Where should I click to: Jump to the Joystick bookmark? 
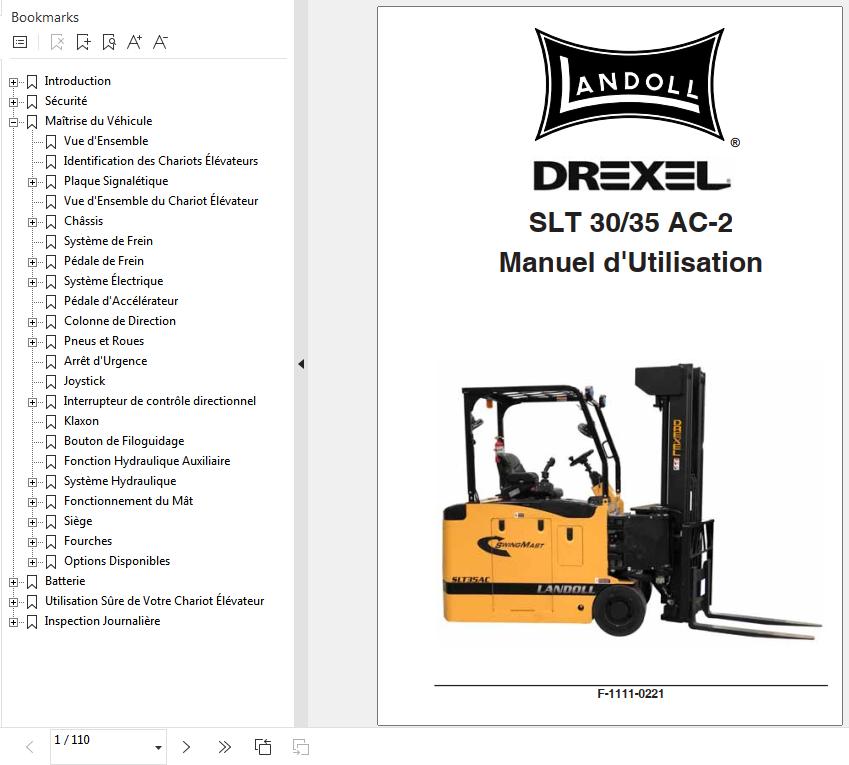pos(84,382)
